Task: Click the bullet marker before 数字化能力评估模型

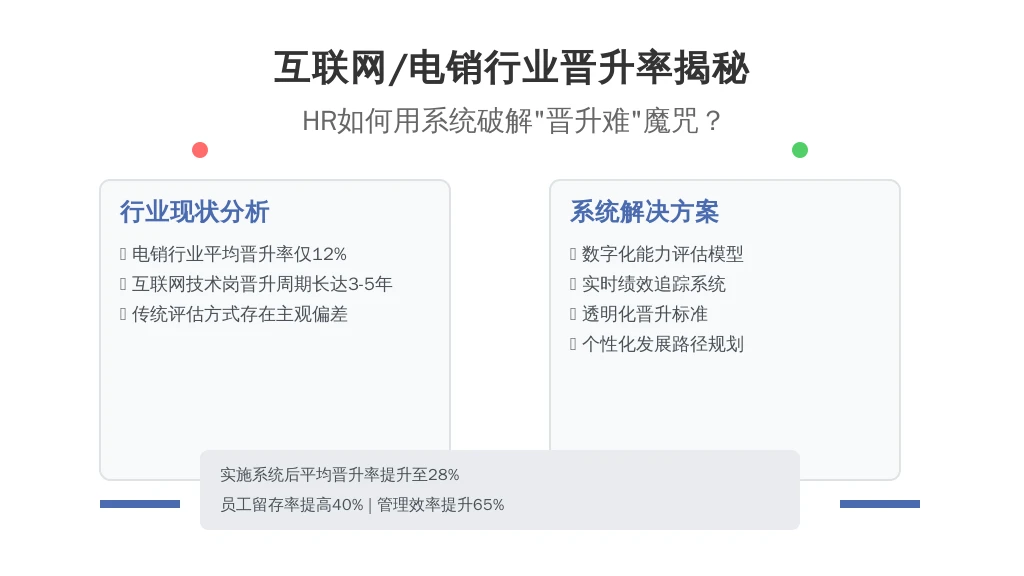Action: point(573,254)
